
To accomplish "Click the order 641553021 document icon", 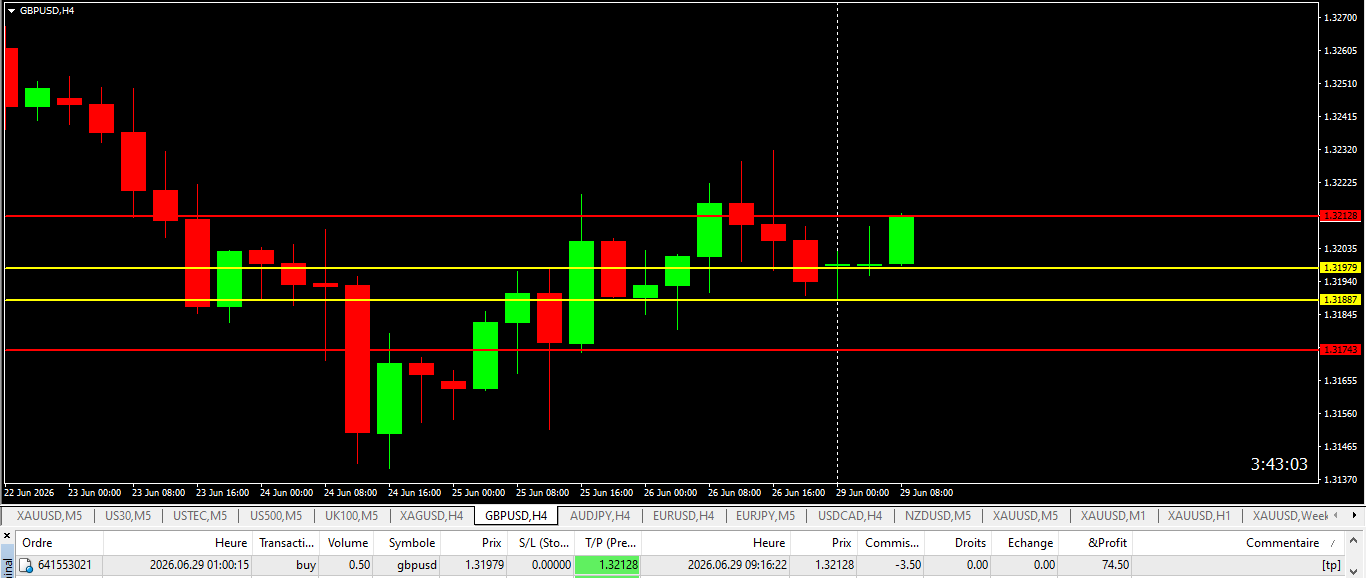I will point(27,565).
